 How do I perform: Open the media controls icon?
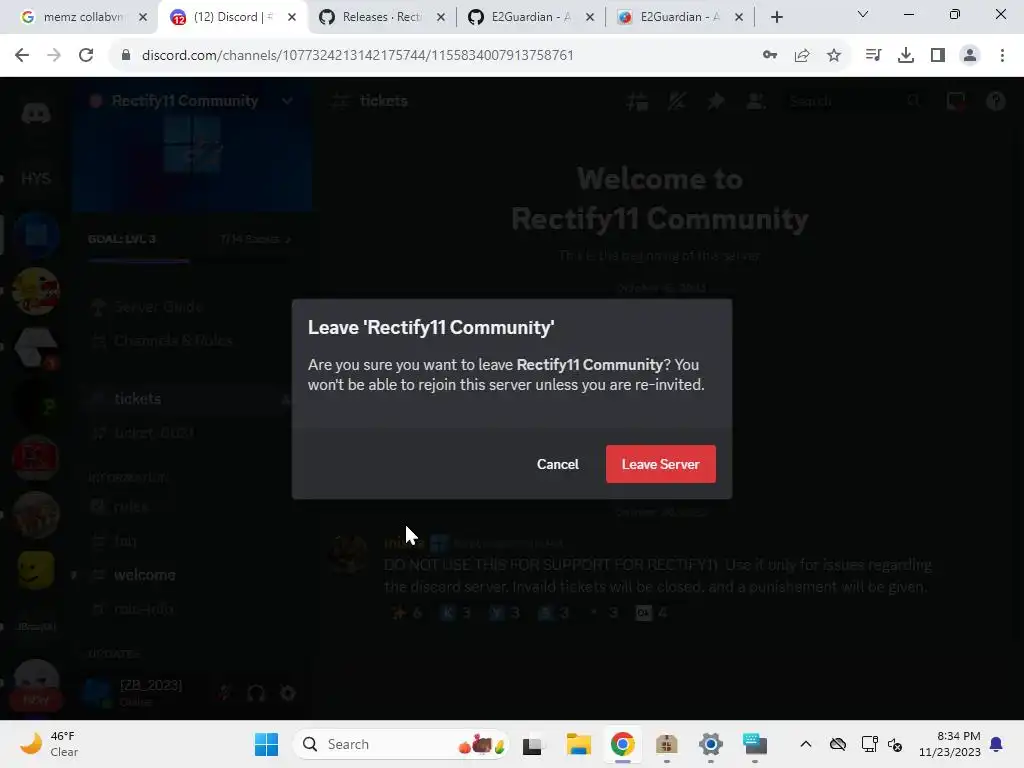(x=873, y=55)
